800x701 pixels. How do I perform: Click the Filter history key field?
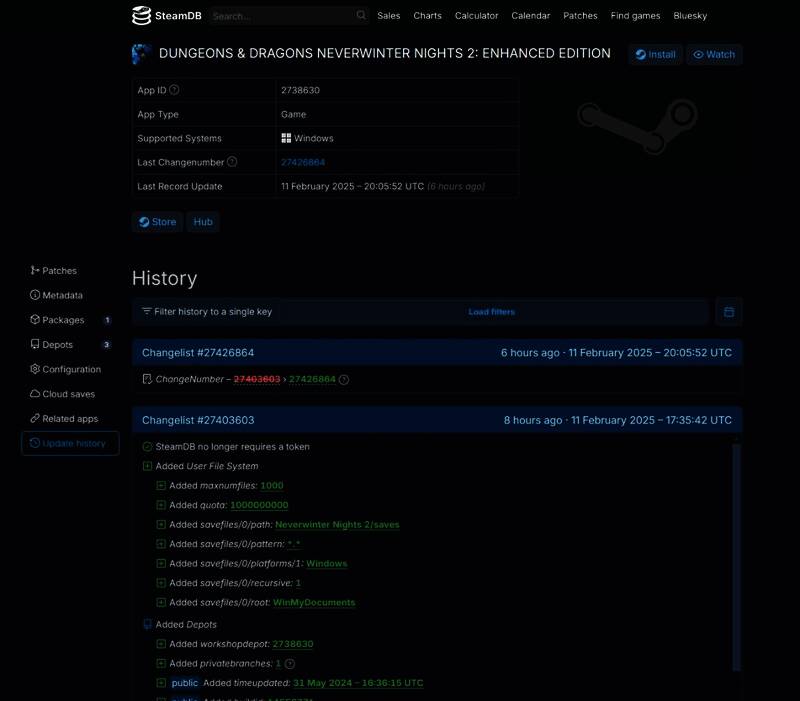300,312
